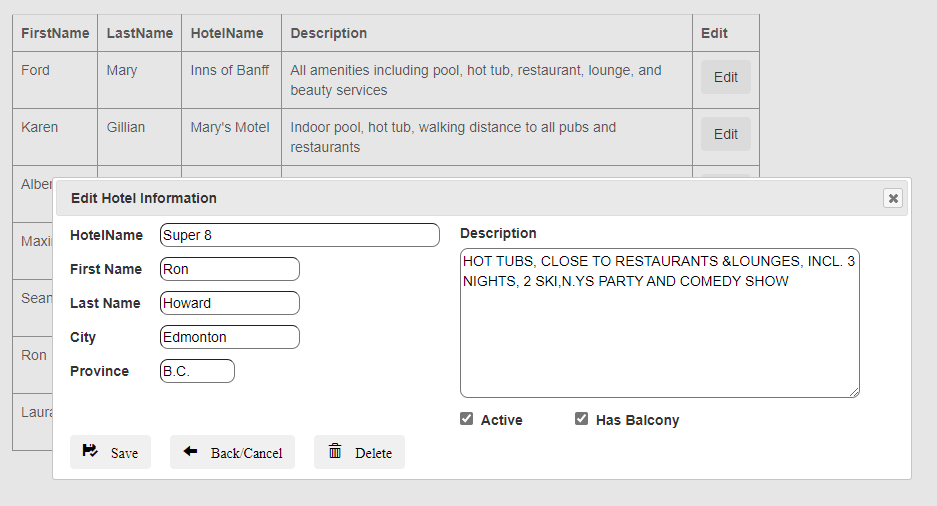The width and height of the screenshot is (937, 506).
Task: Close the Edit Hotel Information dialog
Action: [893, 198]
